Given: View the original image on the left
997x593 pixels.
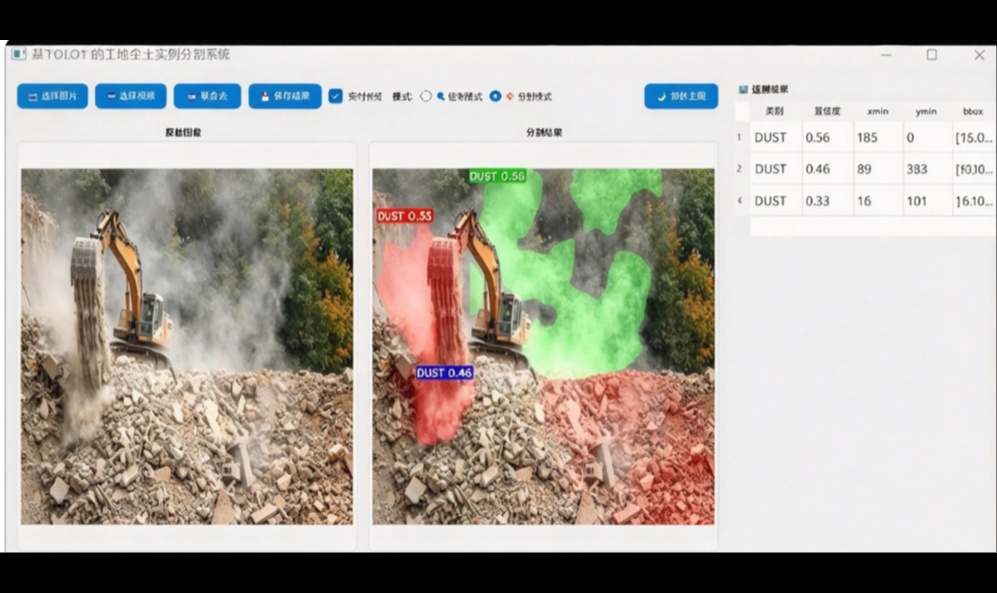Looking at the screenshot, I should (x=187, y=346).
